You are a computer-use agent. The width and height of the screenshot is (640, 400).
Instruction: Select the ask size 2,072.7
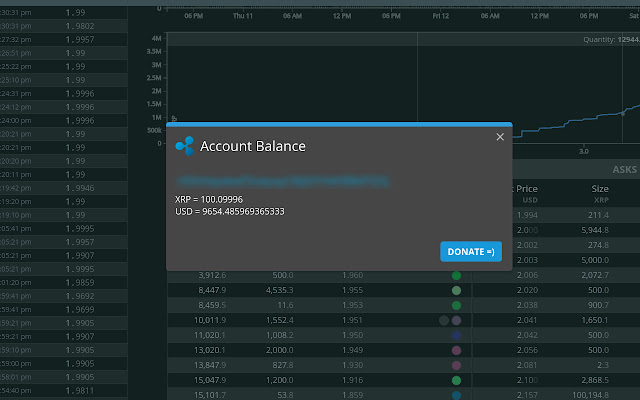click(x=595, y=275)
